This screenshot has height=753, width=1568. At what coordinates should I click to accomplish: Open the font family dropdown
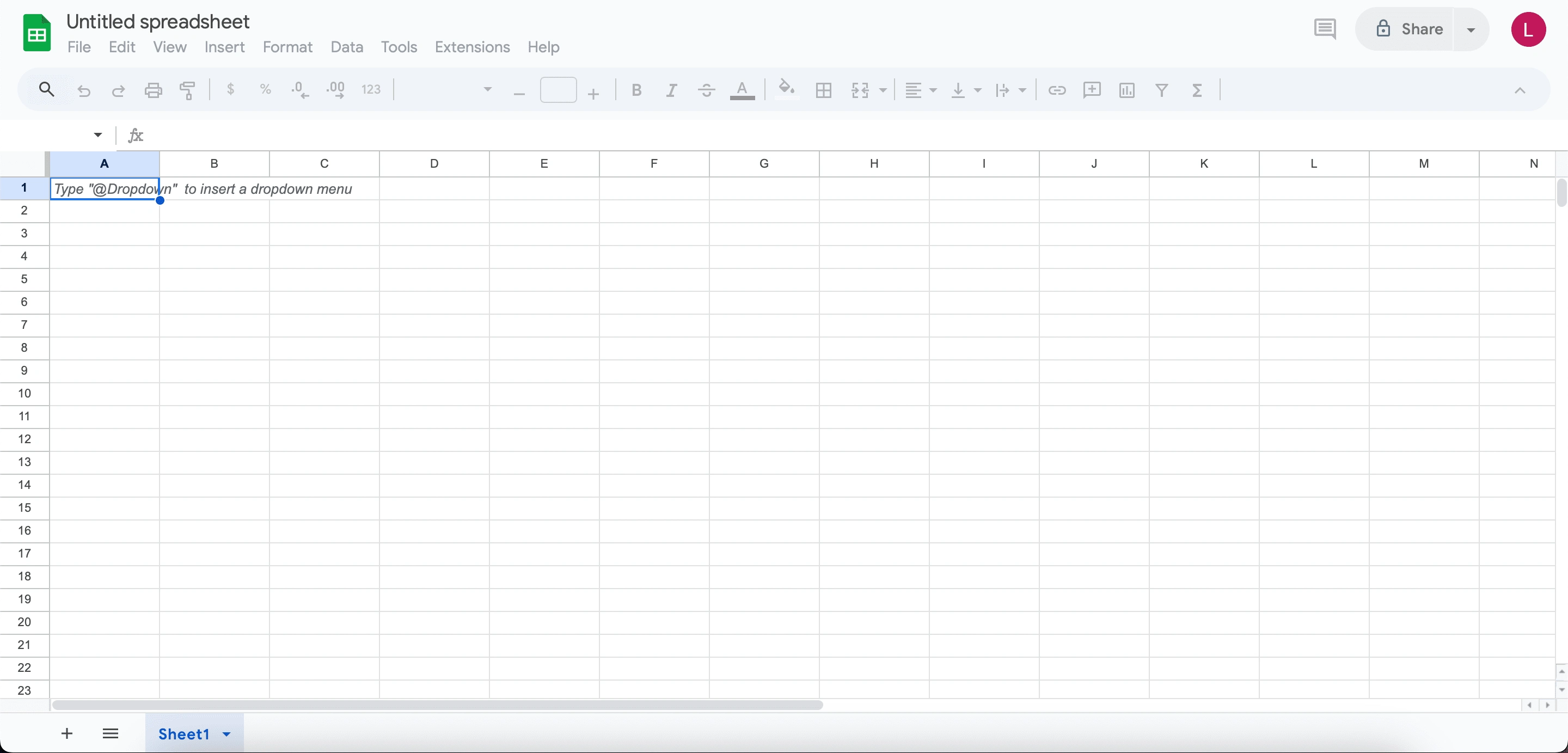pos(449,90)
